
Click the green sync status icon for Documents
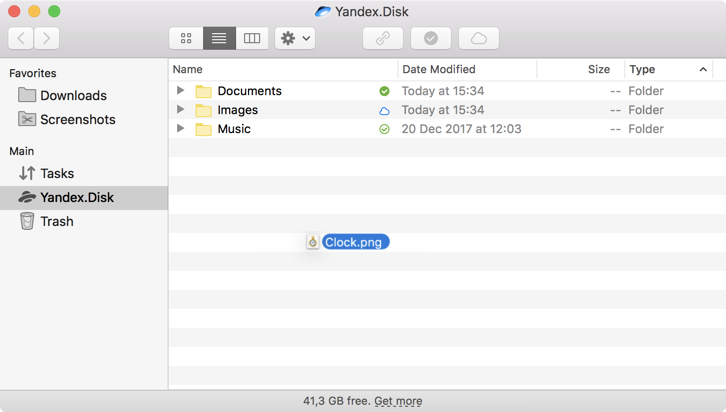pyautogui.click(x=384, y=91)
